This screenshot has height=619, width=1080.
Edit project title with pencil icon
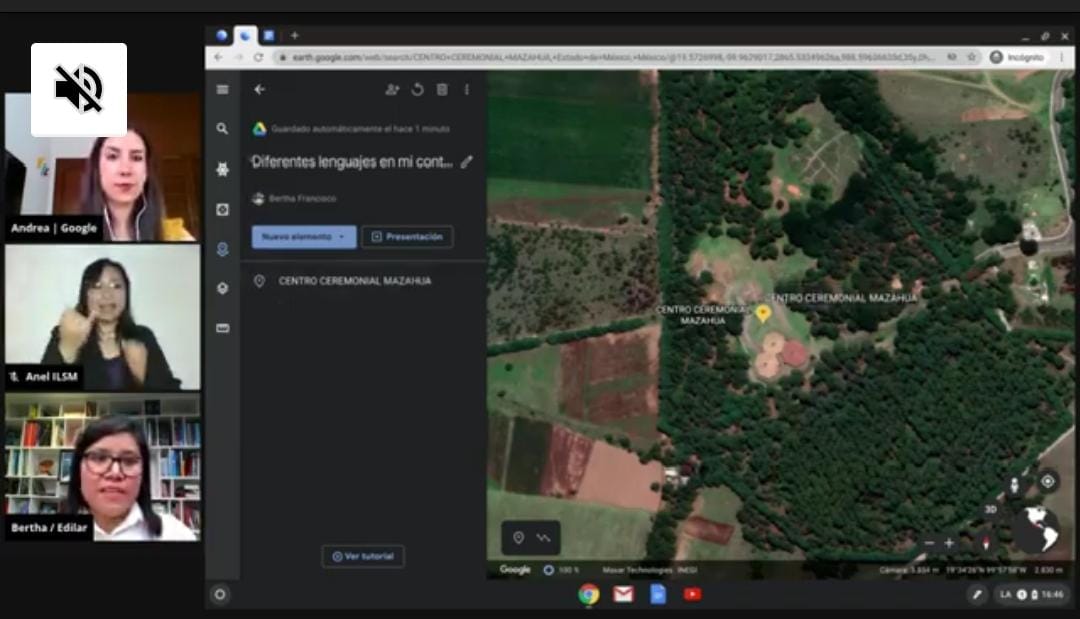466,161
